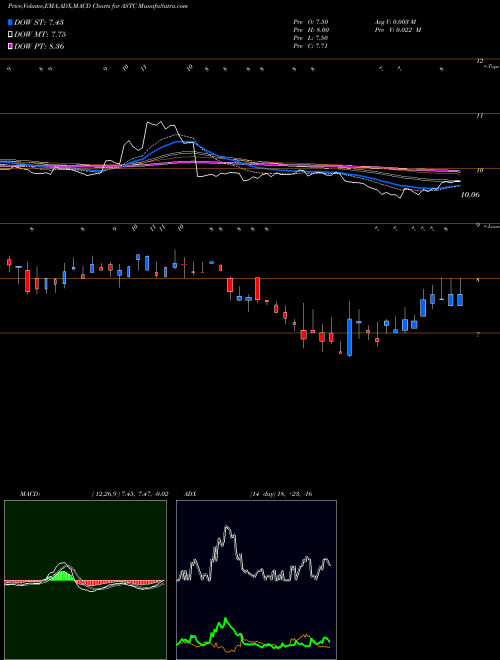Click the 'Avg V: 0.003 M' volume text

[396, 22]
